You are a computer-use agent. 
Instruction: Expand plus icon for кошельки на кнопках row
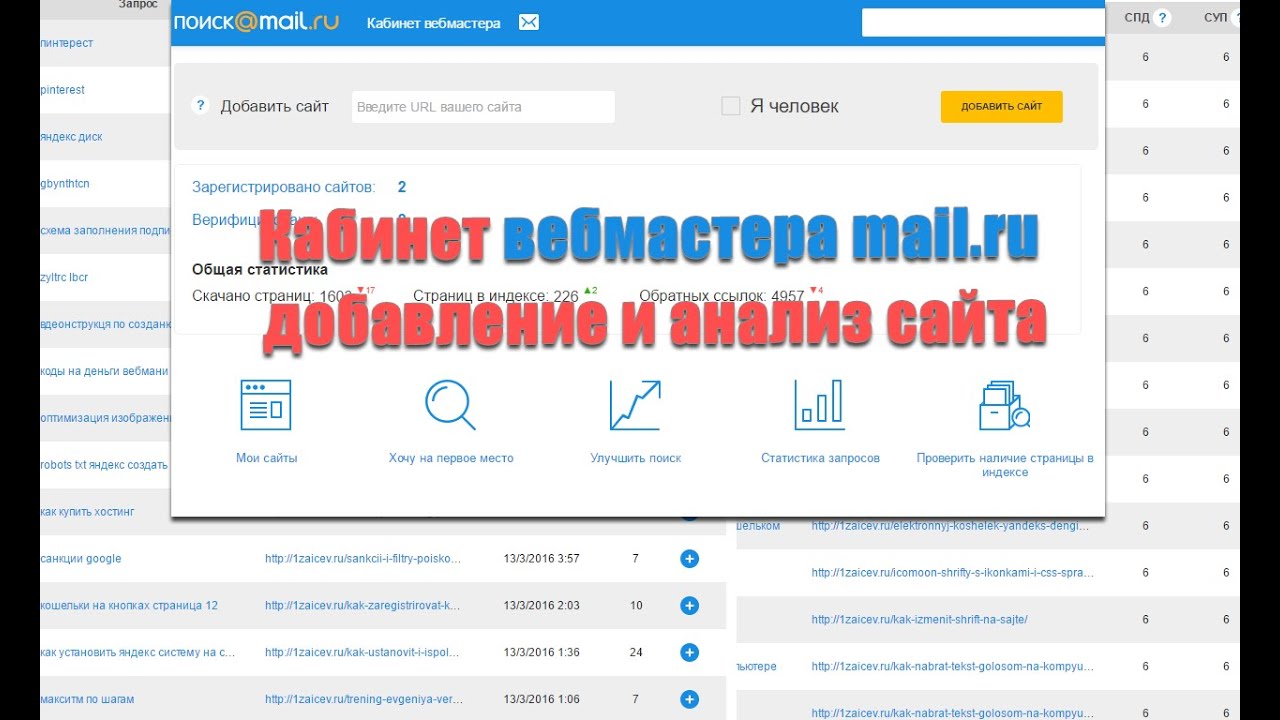689,605
